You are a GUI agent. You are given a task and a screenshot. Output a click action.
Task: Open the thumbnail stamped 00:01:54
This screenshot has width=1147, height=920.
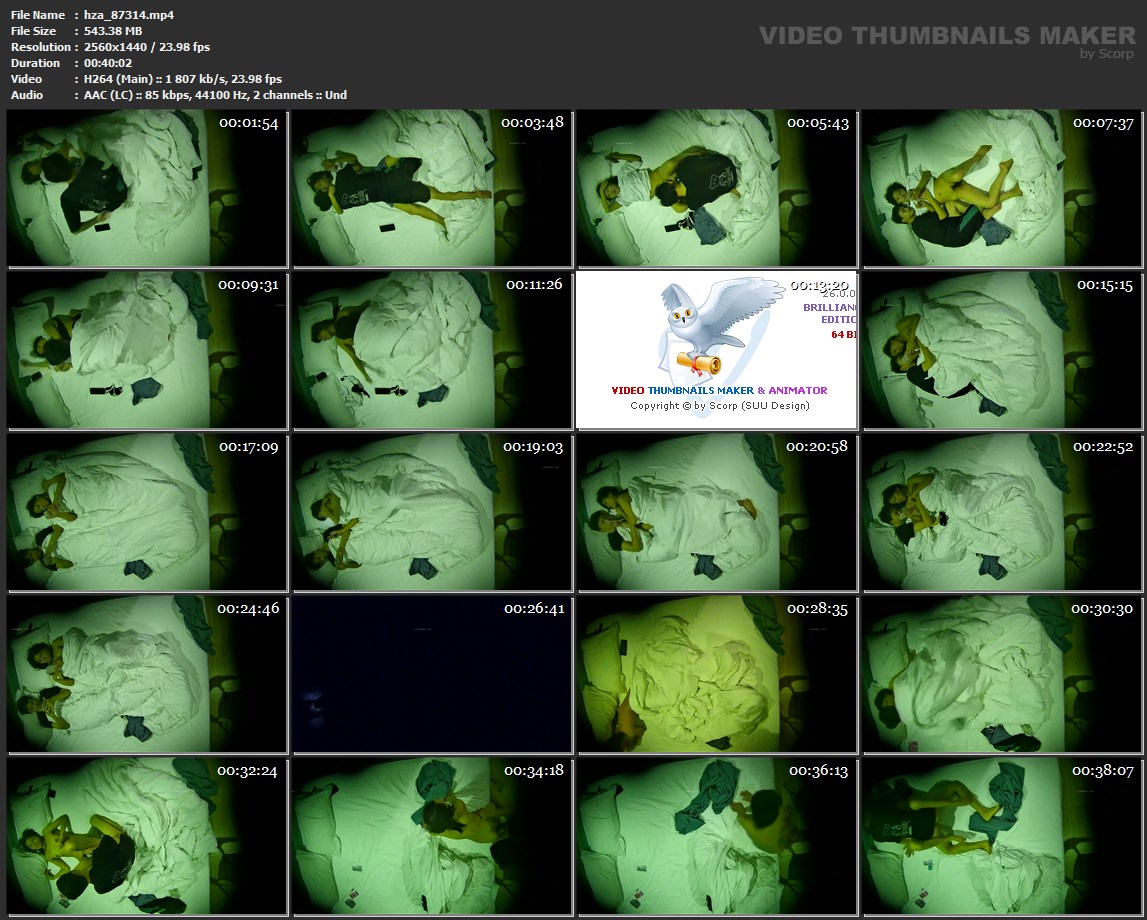(147, 188)
